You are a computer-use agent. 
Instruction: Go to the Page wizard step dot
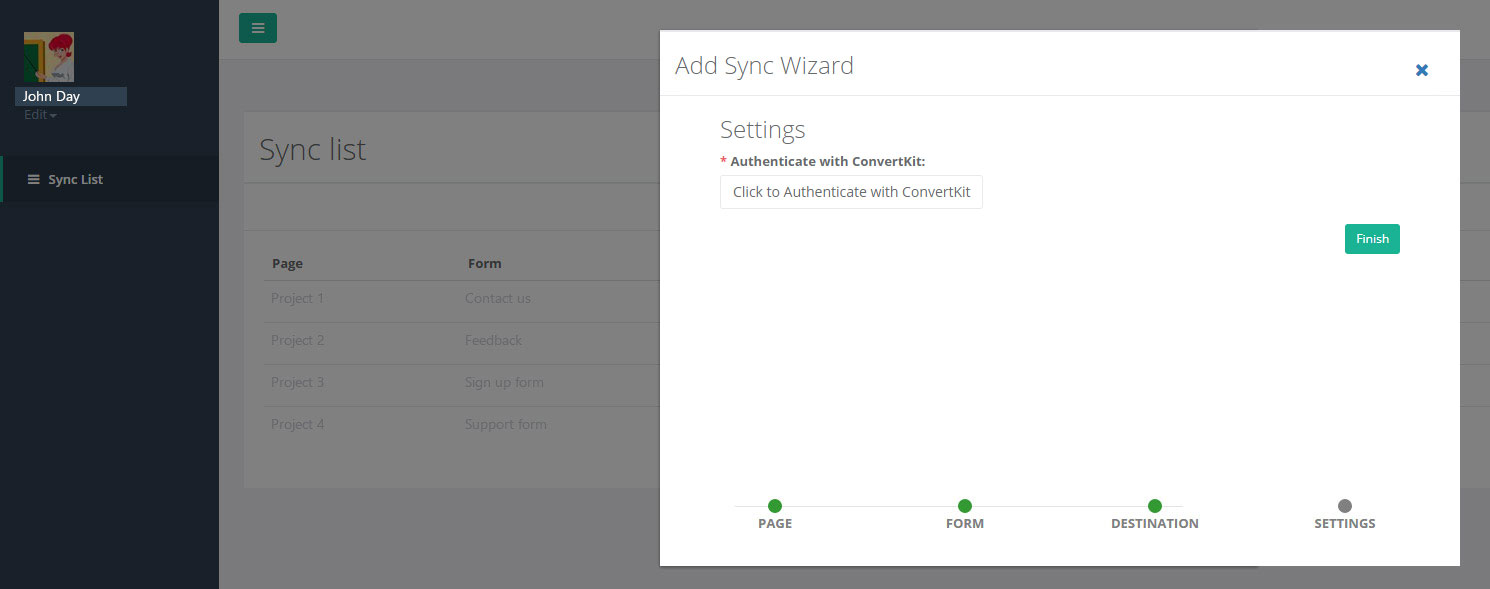coord(775,506)
